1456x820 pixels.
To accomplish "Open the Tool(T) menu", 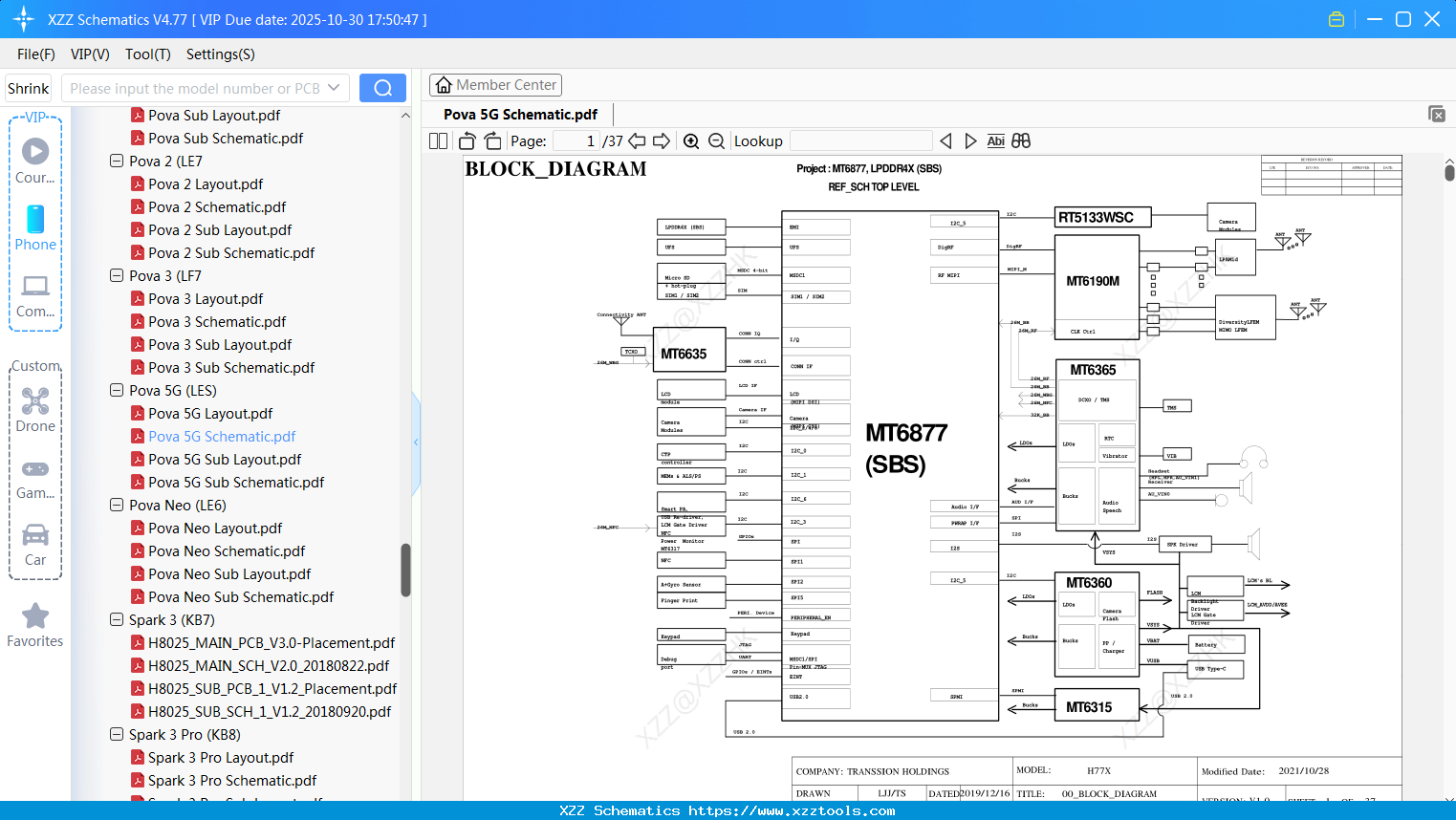I will [x=147, y=54].
